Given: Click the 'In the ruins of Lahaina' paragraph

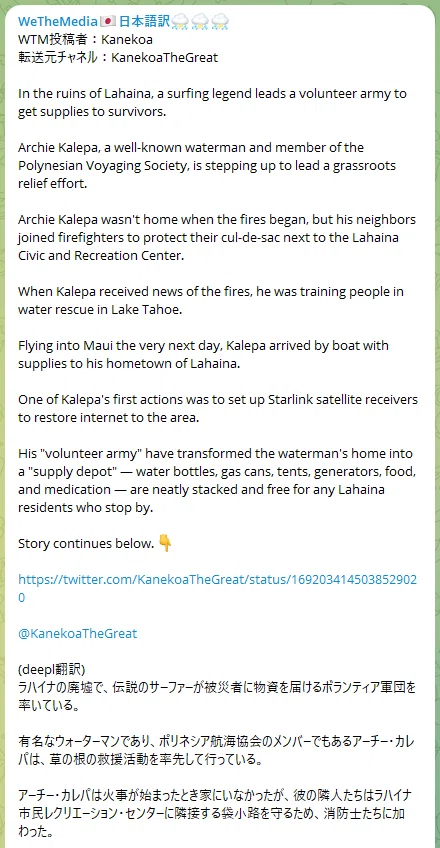Looking at the screenshot, I should 212,102.
